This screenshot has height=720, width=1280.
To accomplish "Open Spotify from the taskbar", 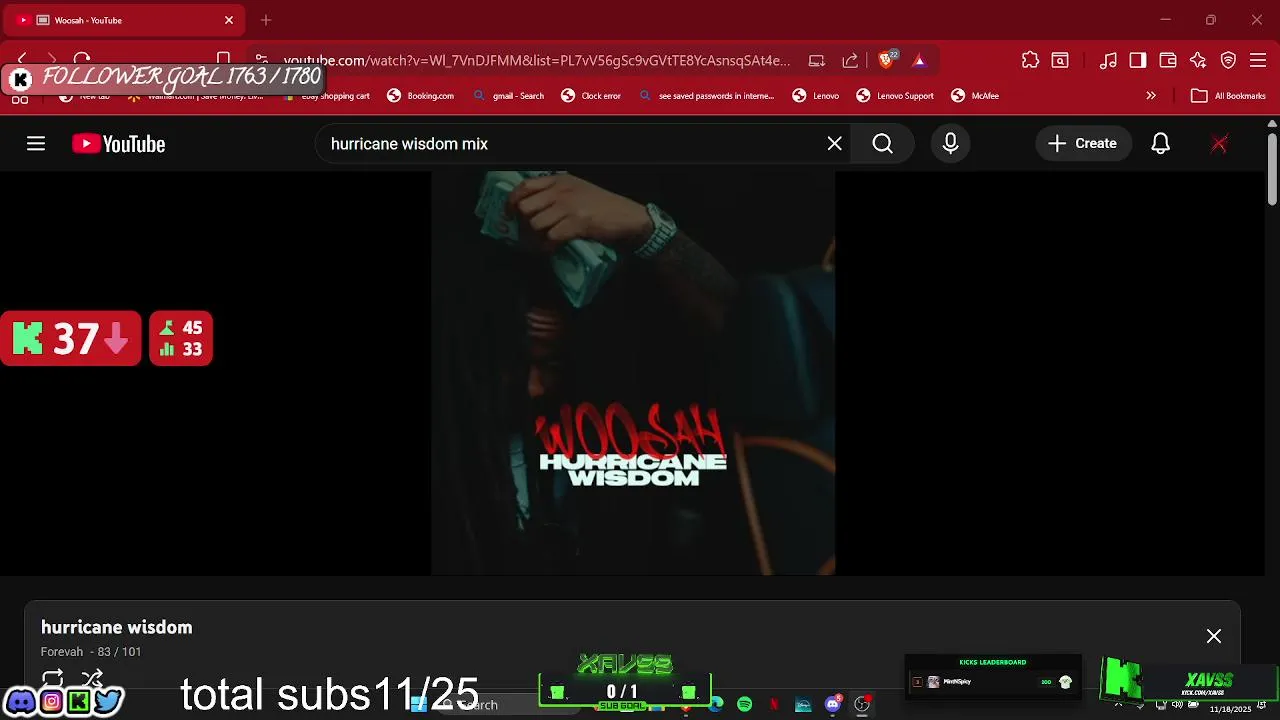I will coord(744,705).
